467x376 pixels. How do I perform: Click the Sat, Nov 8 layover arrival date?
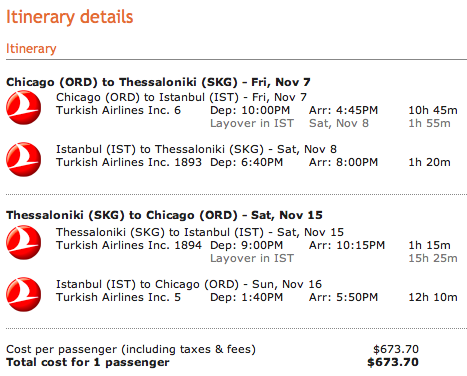click(339, 123)
